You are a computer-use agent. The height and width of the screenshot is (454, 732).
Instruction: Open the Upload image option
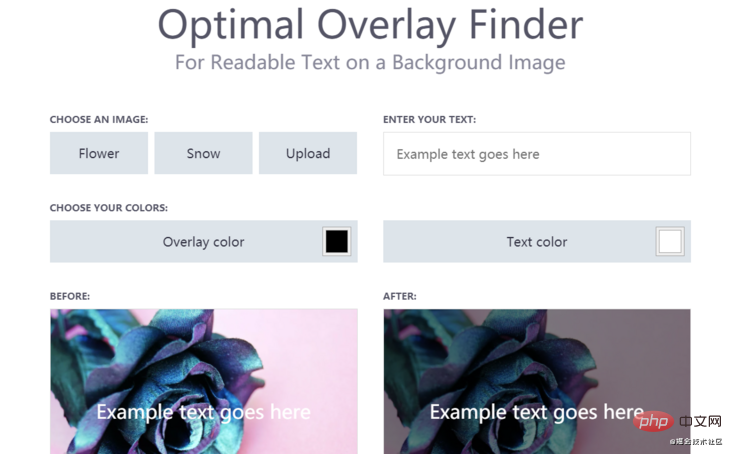(308, 153)
